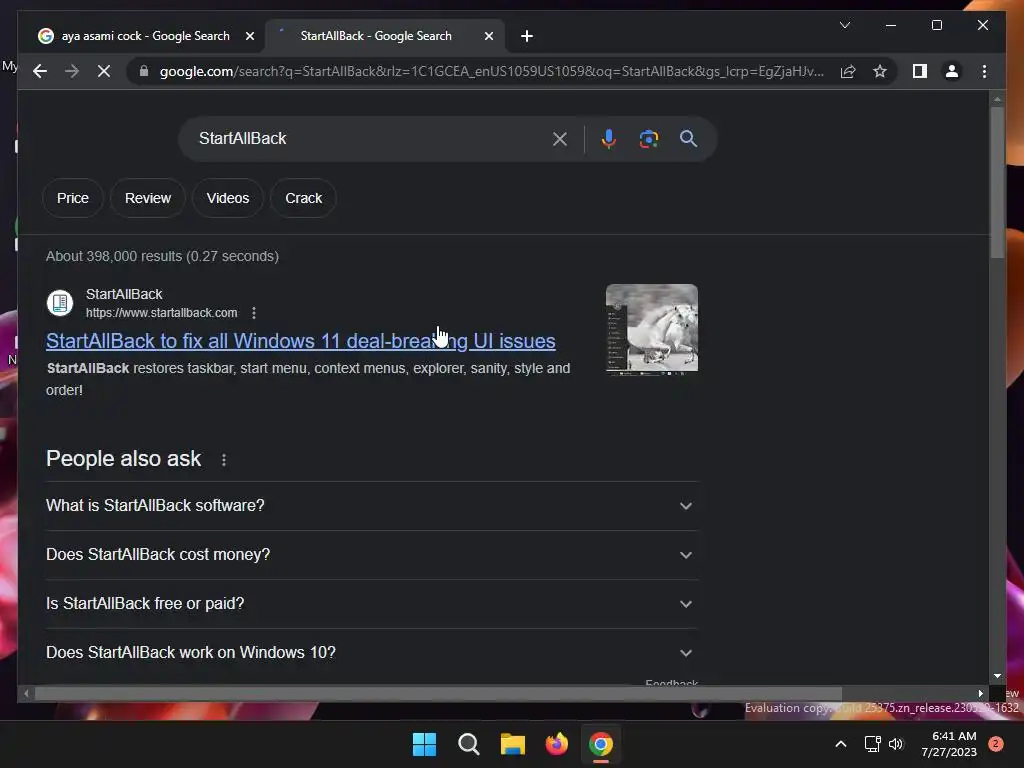Click the https://www.startallback.com URL
This screenshot has width=1024, height=768.
pyautogui.click(x=161, y=313)
